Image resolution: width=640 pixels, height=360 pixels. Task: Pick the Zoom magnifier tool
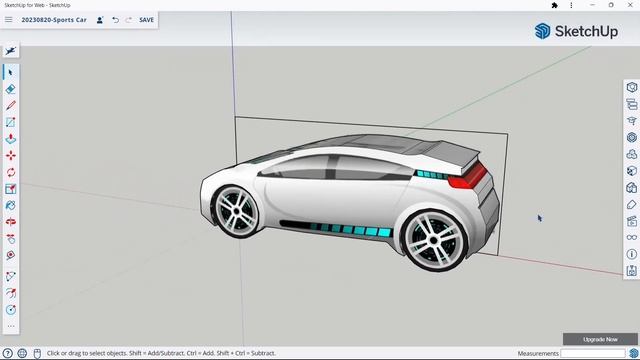pos(11,256)
